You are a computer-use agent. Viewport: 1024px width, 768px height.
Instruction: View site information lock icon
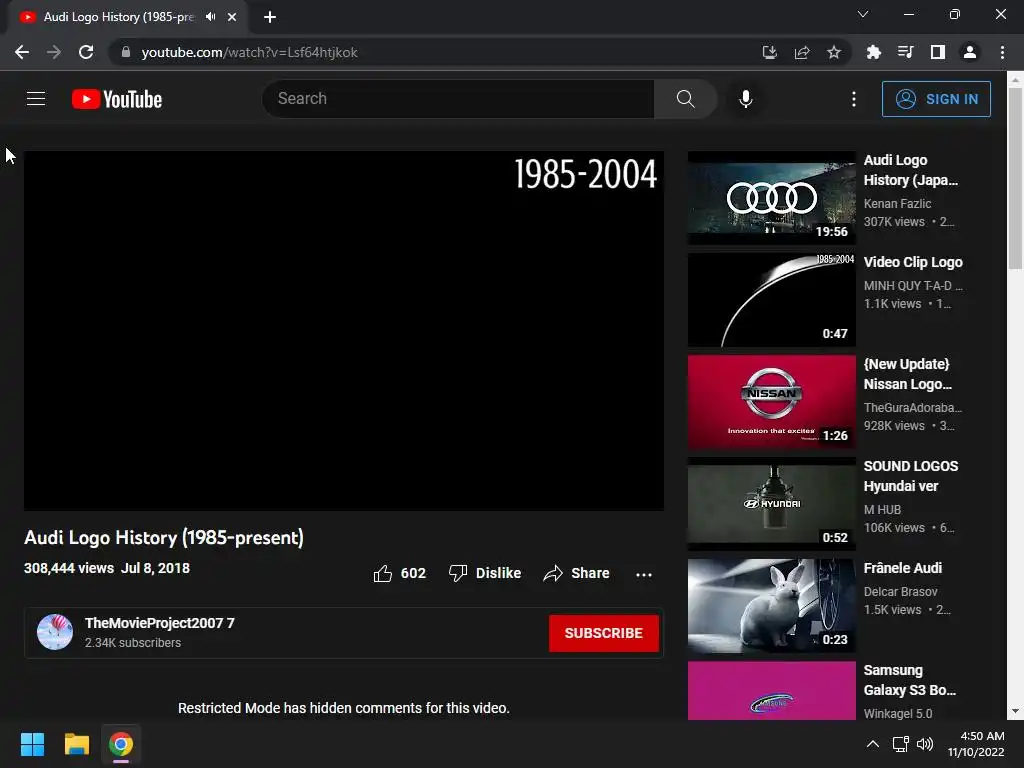126,52
